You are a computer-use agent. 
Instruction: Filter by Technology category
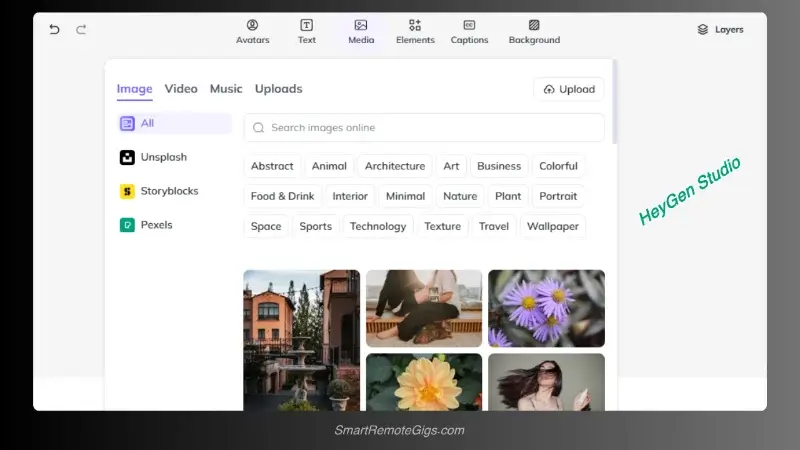pos(378,227)
